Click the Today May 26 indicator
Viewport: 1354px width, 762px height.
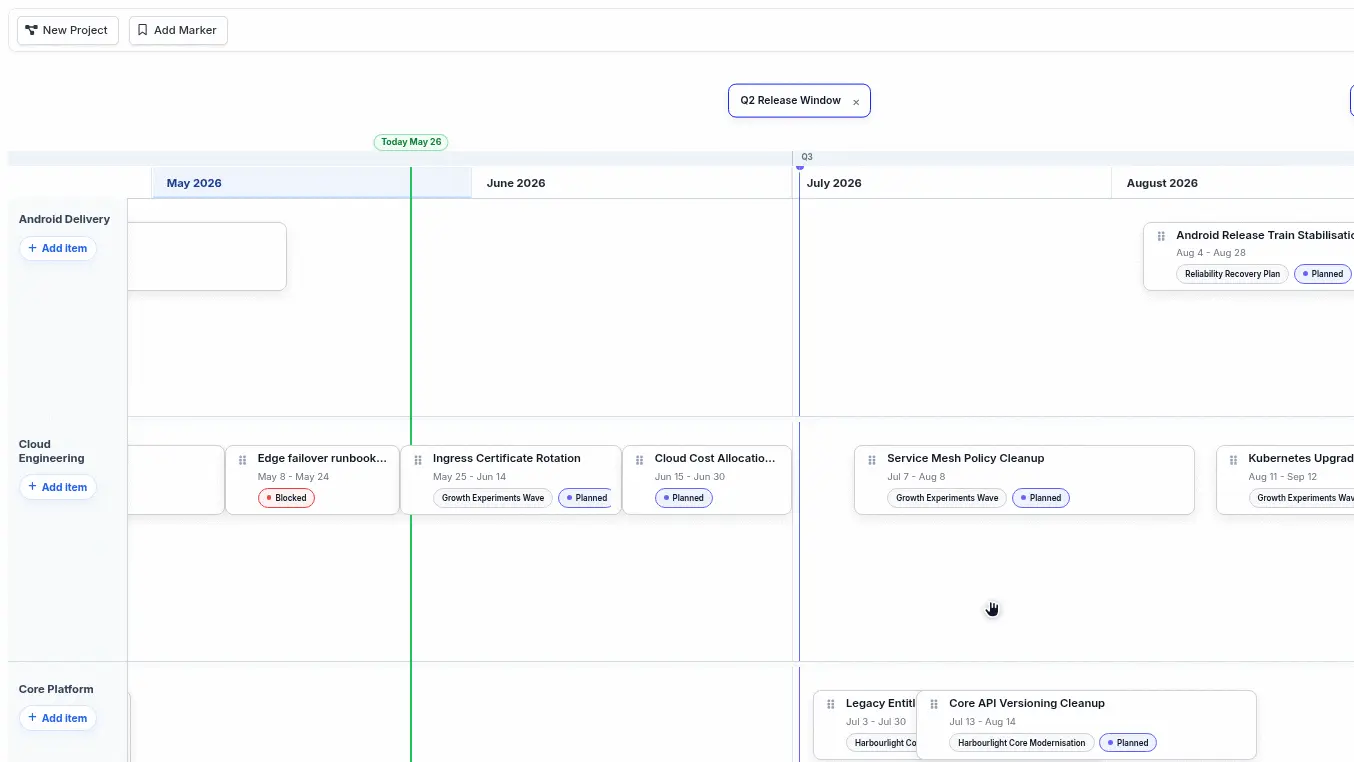(411, 142)
